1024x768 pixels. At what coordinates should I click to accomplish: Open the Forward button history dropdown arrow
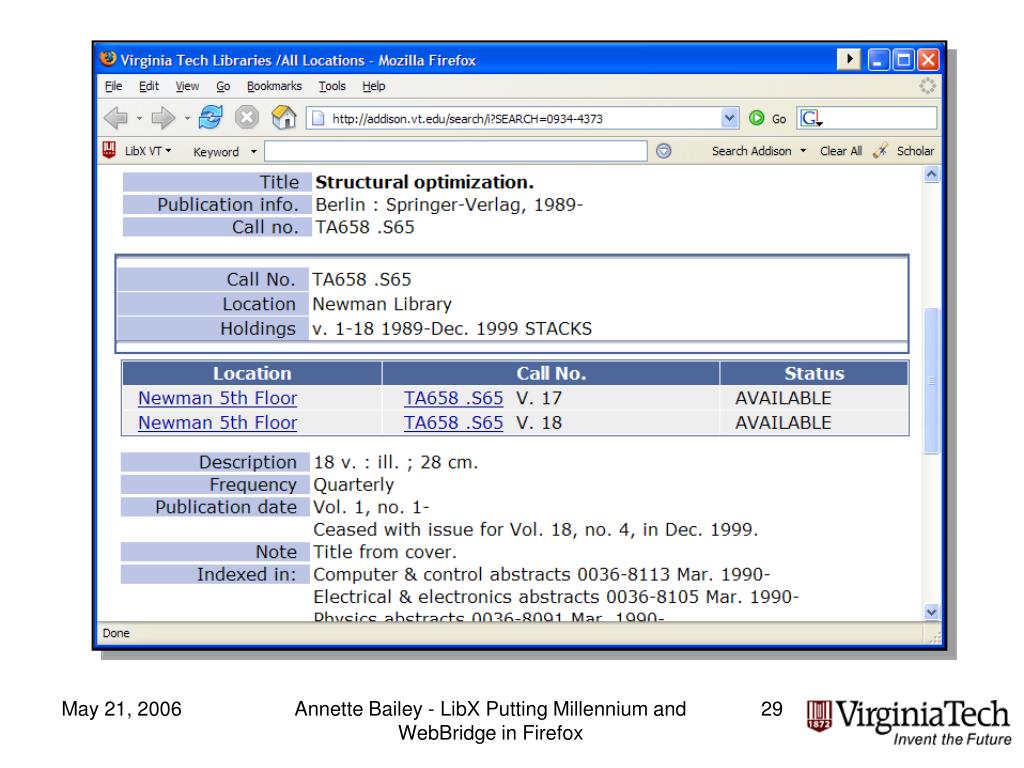[x=187, y=119]
